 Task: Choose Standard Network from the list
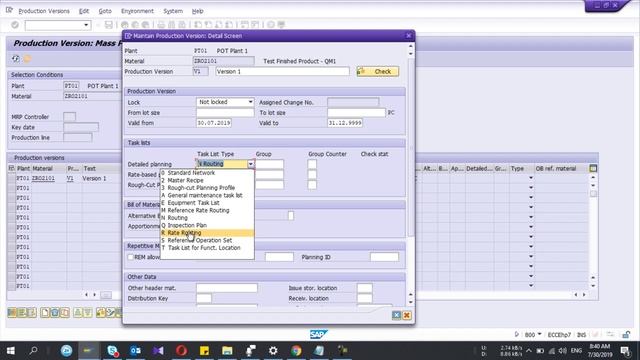coord(207,173)
